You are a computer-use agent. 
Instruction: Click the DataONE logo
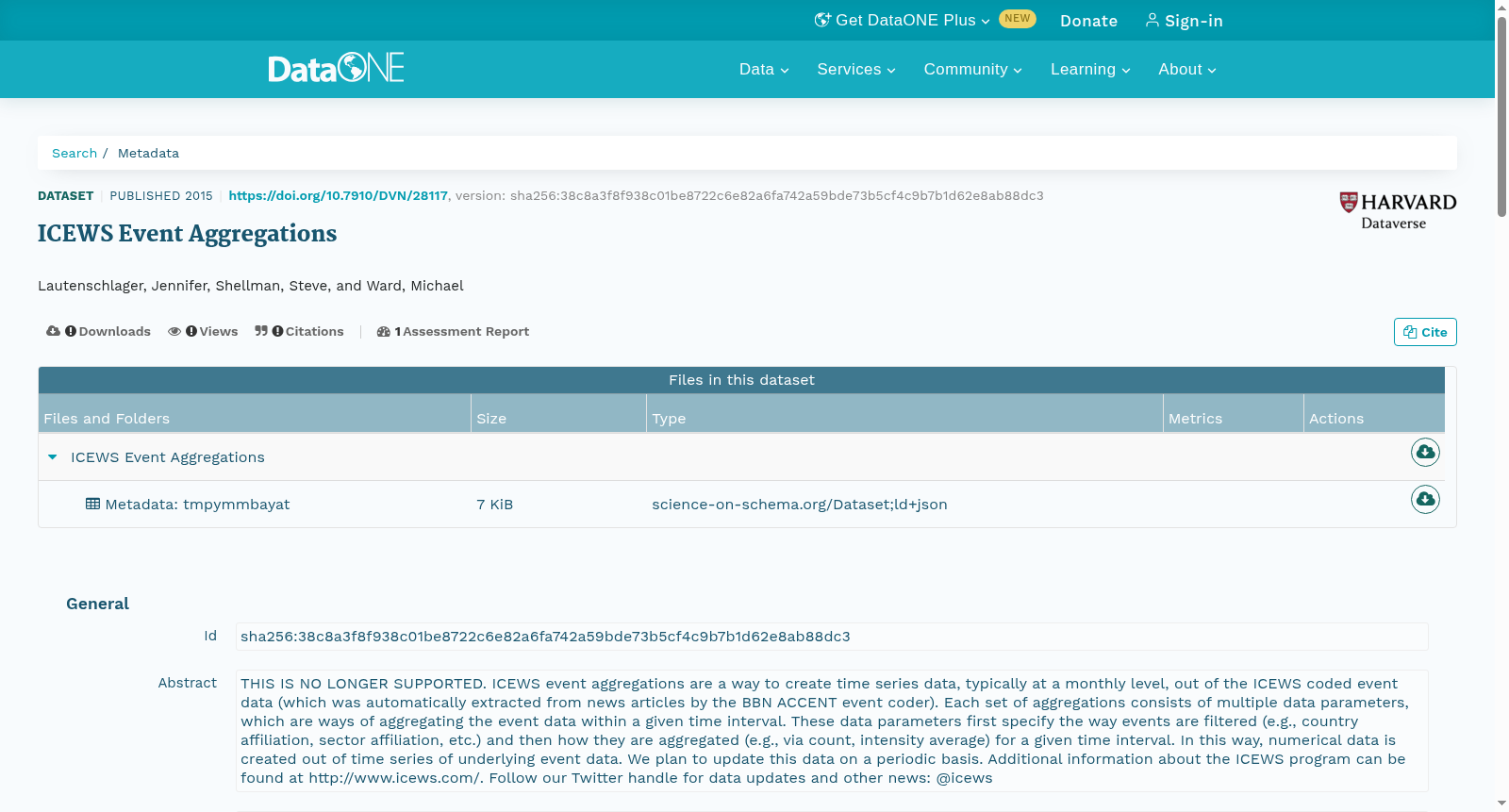tap(336, 68)
